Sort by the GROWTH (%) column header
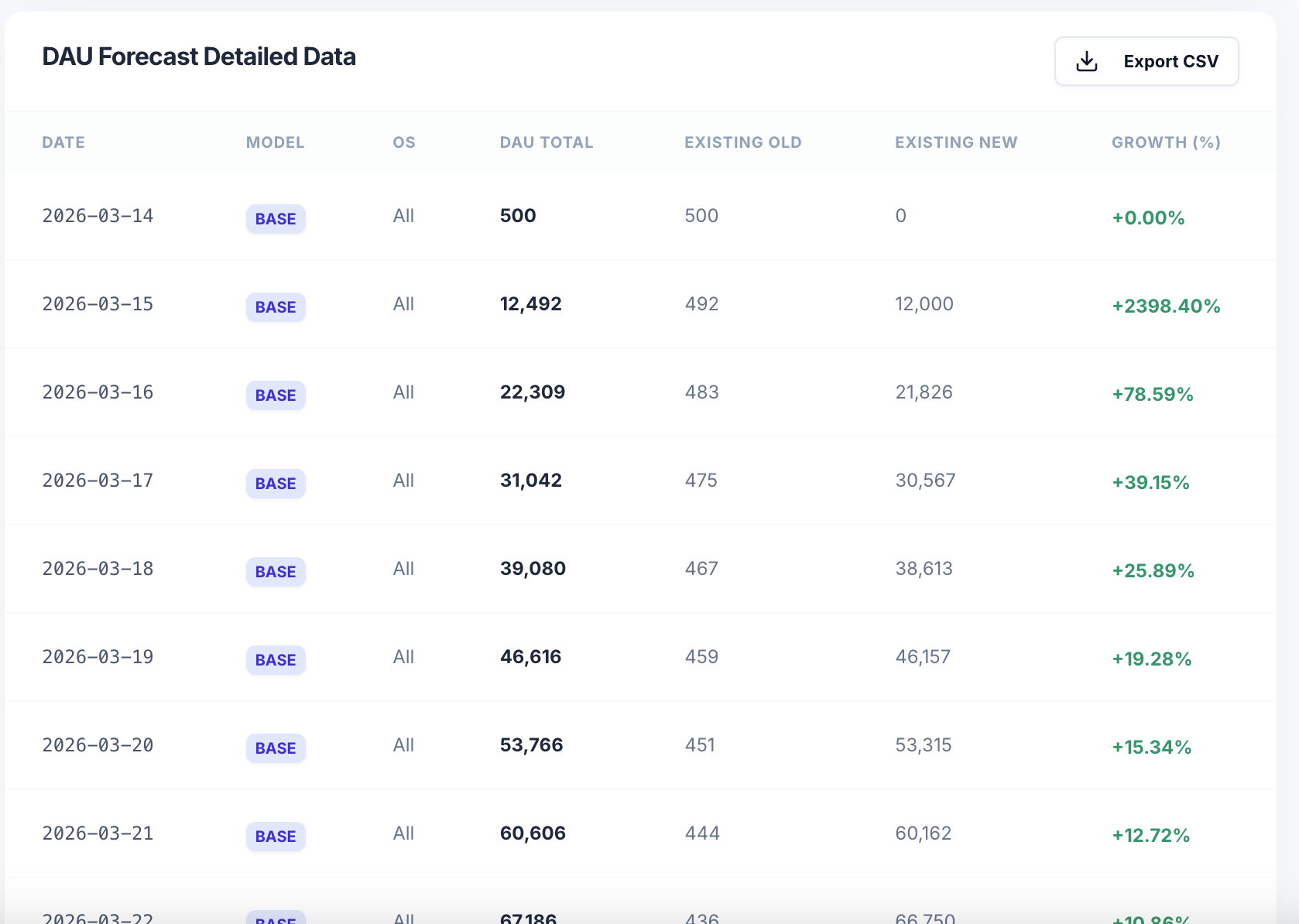This screenshot has width=1299, height=924. (x=1165, y=142)
